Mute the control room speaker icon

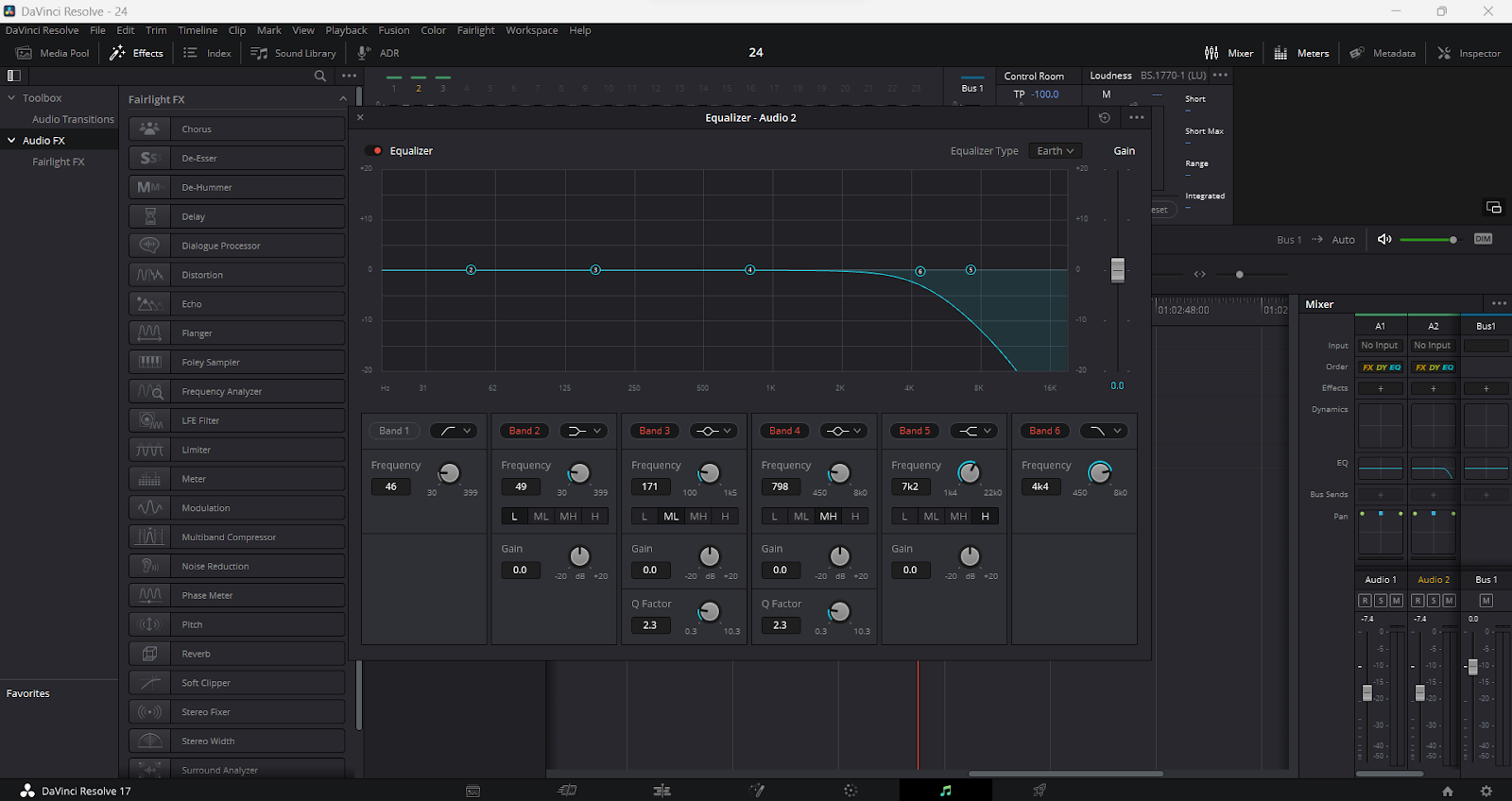click(x=1384, y=239)
